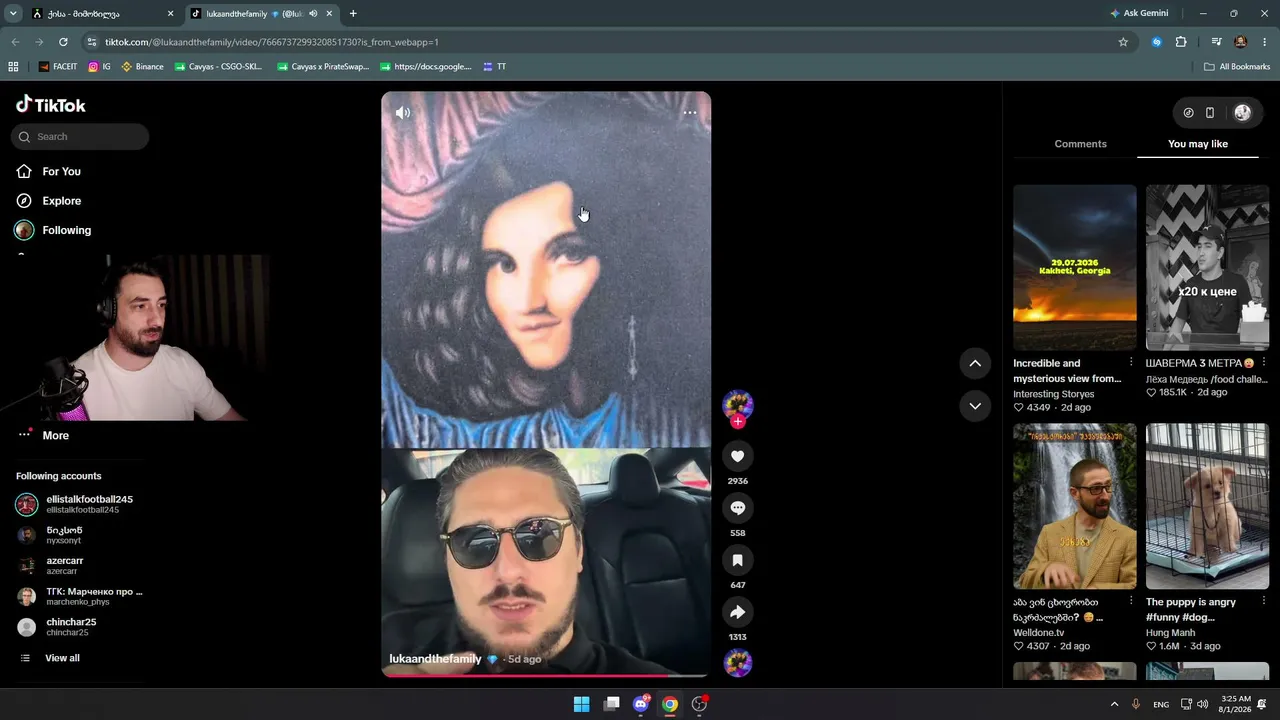
Task: Open the FACEIT bookmark
Action: pos(58,67)
